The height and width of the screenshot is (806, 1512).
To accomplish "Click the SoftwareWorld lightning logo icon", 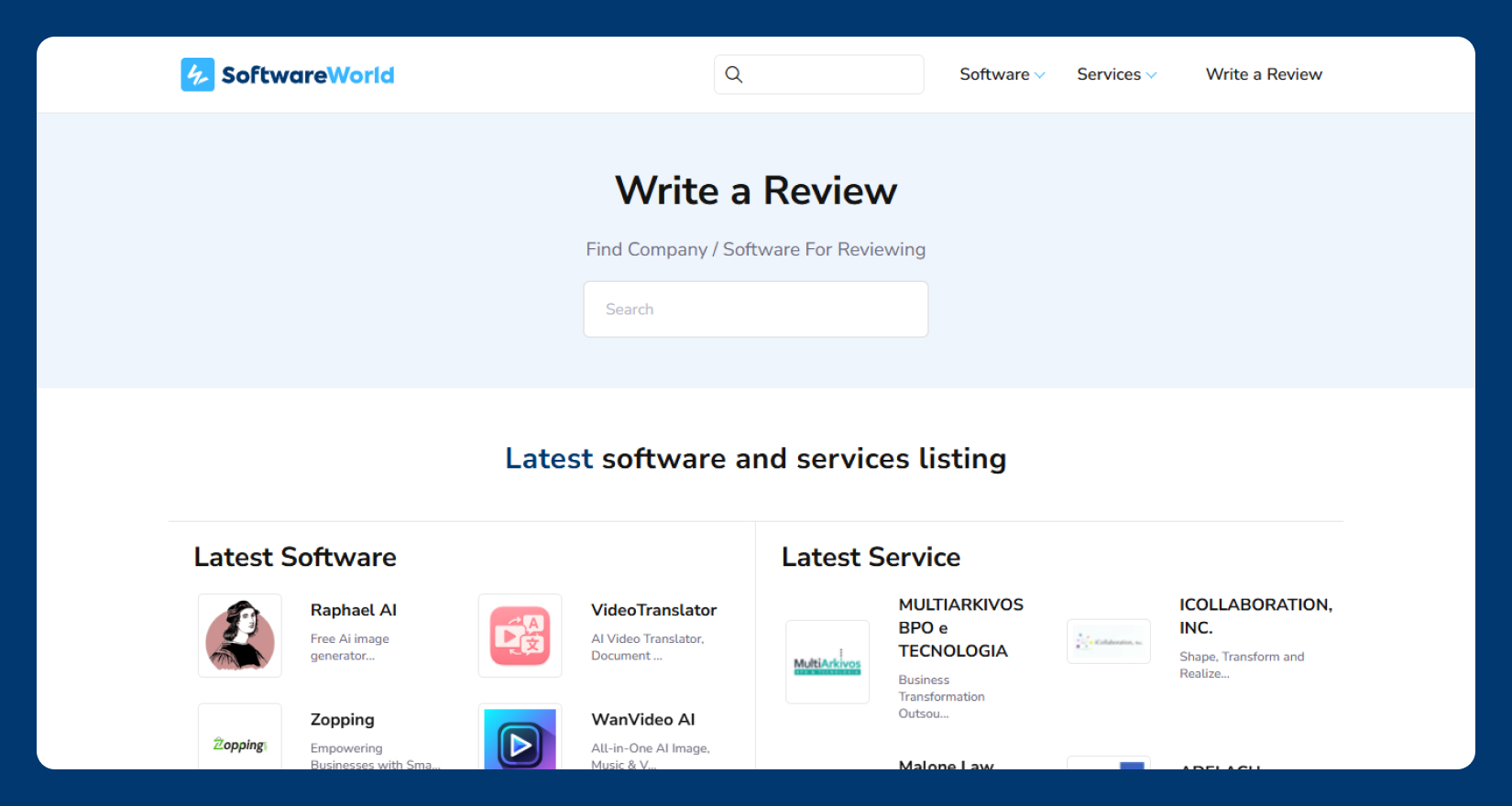I will tap(197, 75).
